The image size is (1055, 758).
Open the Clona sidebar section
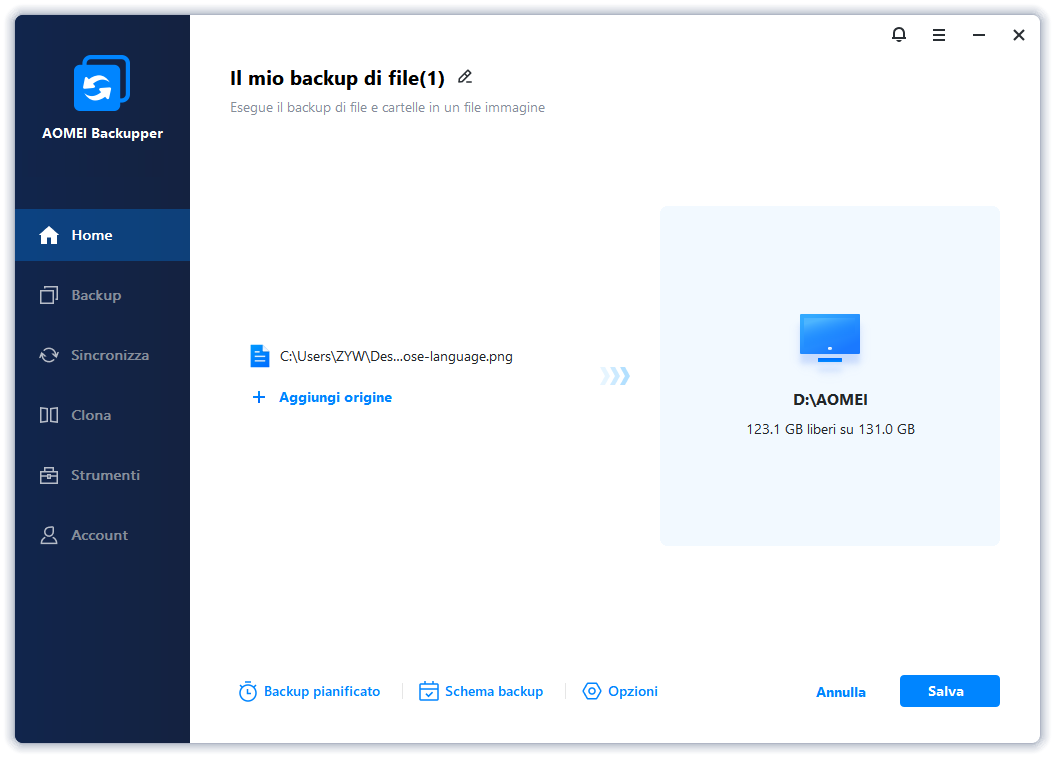point(102,415)
